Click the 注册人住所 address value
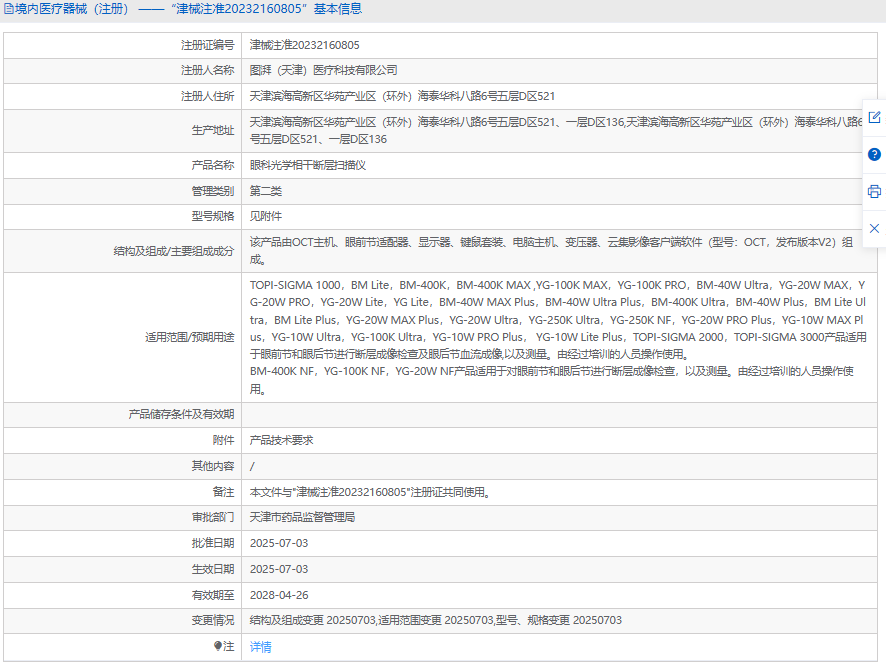Viewport: 886px width, 669px height. pos(402,97)
